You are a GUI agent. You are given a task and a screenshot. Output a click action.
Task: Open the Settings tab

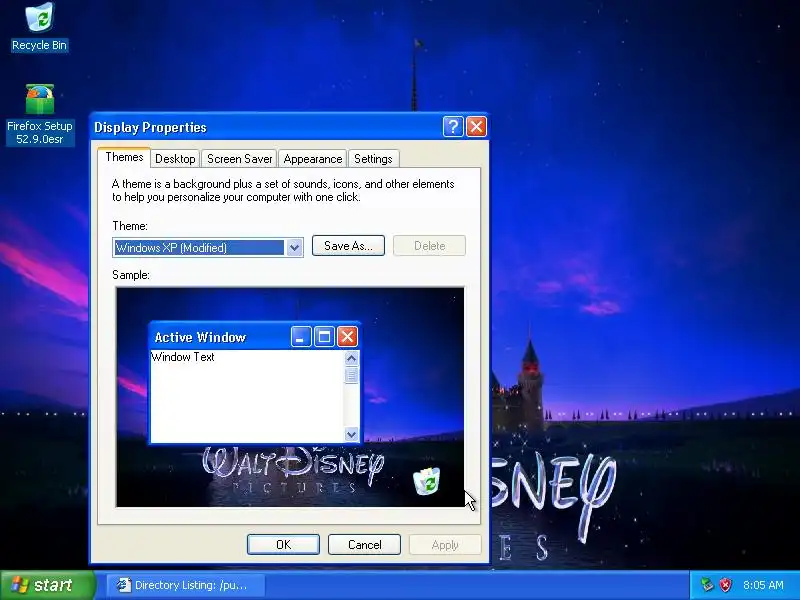point(373,159)
